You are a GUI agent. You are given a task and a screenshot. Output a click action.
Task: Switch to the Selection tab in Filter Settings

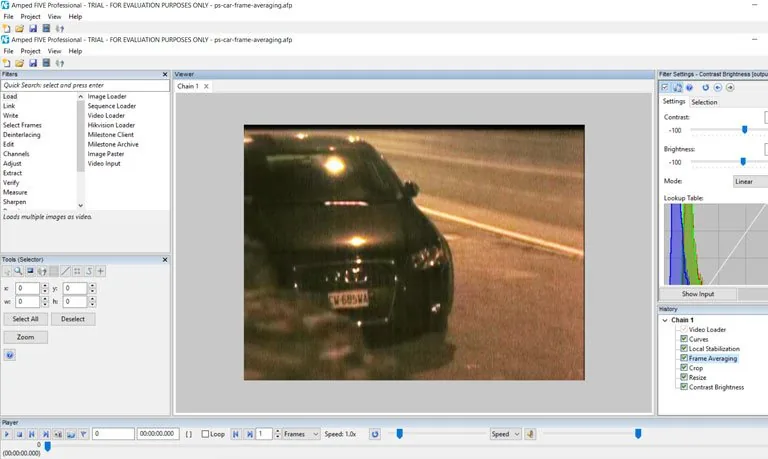[704, 102]
